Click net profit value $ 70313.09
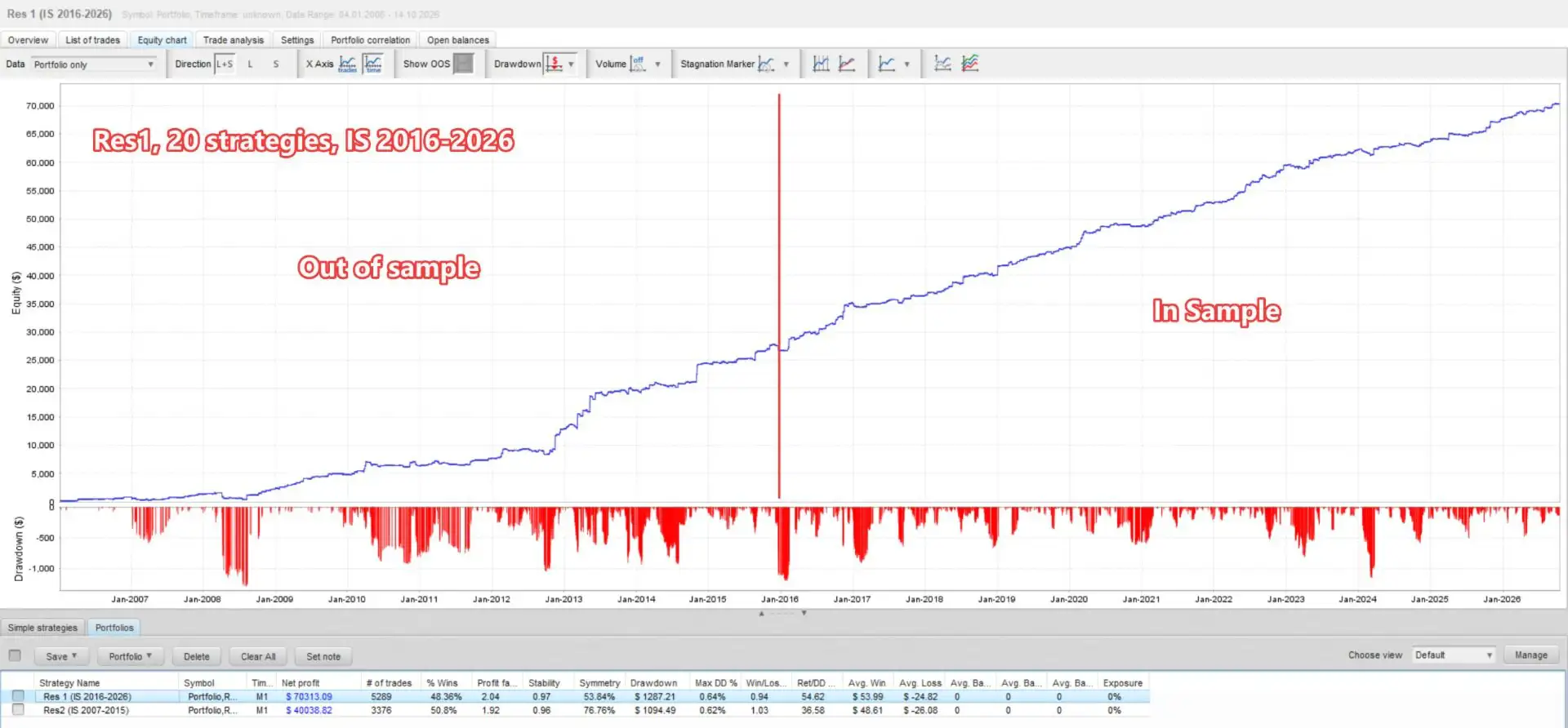 (x=309, y=697)
